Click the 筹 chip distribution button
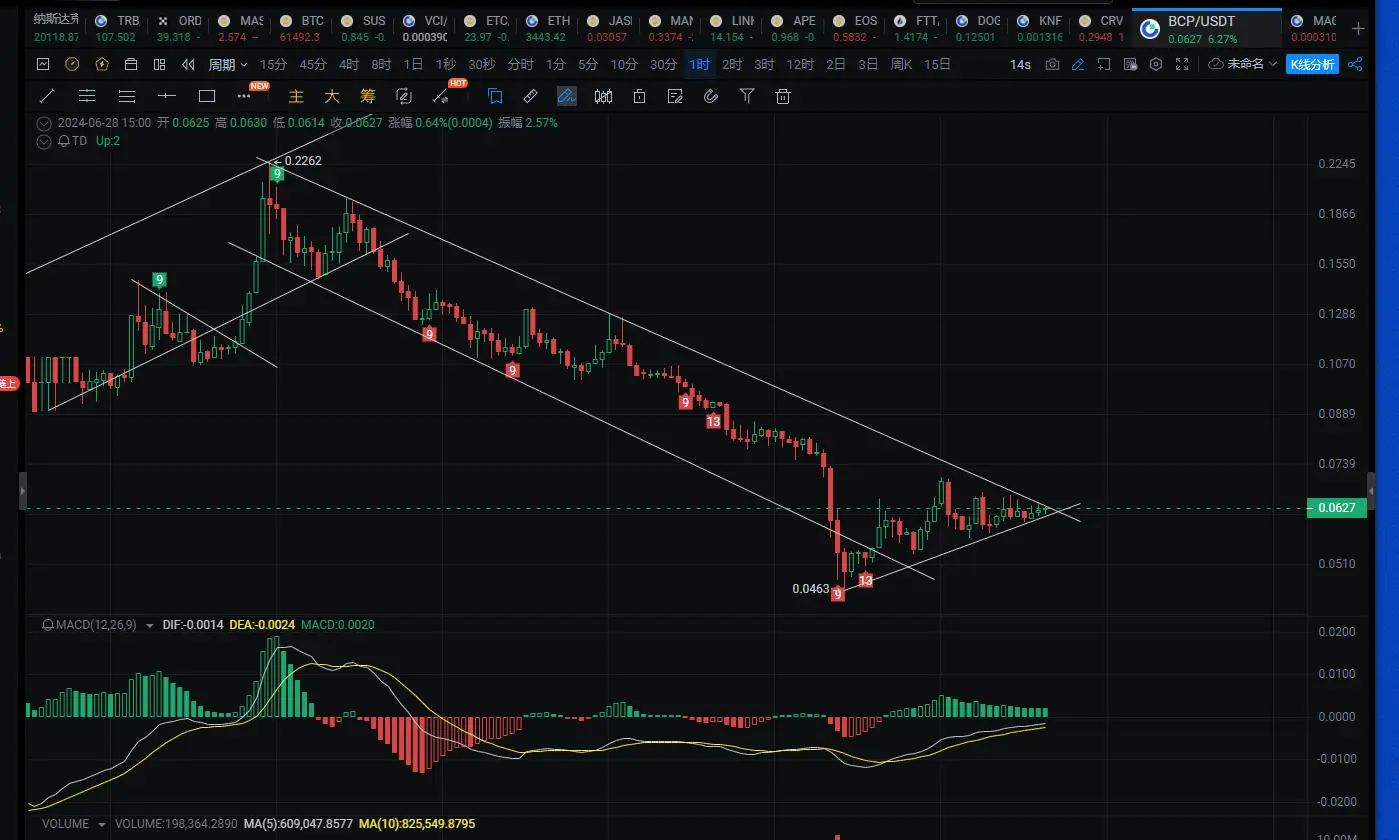The width and height of the screenshot is (1399, 840). (368, 96)
